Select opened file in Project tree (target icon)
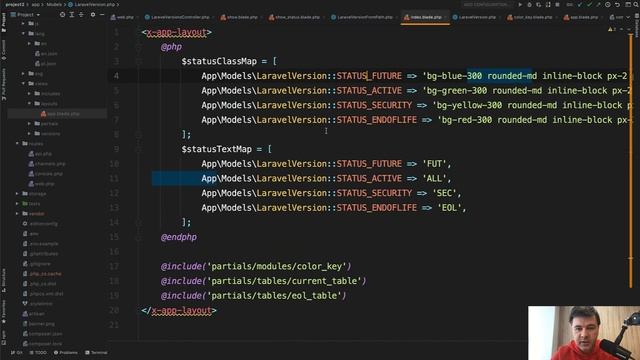Screen dimensions: 640x360 point(62,15)
